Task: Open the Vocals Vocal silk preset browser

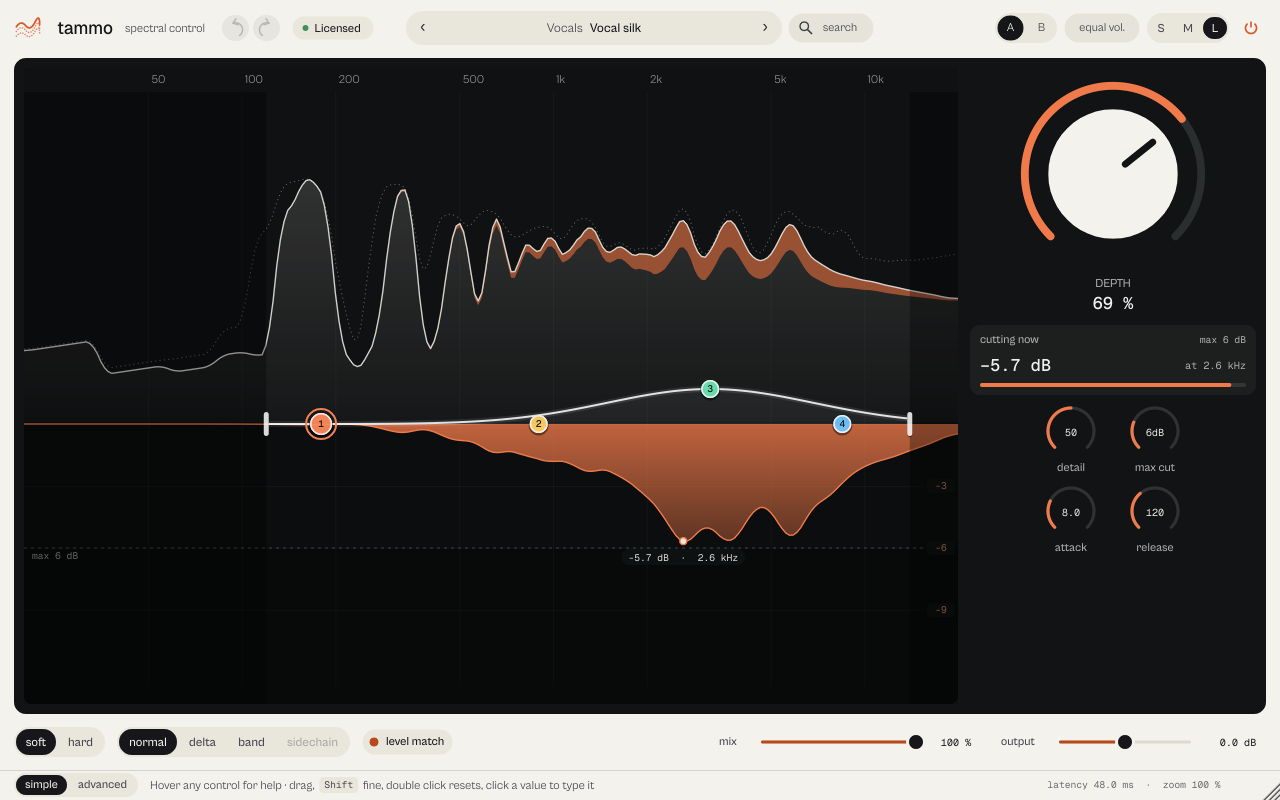Action: [594, 28]
